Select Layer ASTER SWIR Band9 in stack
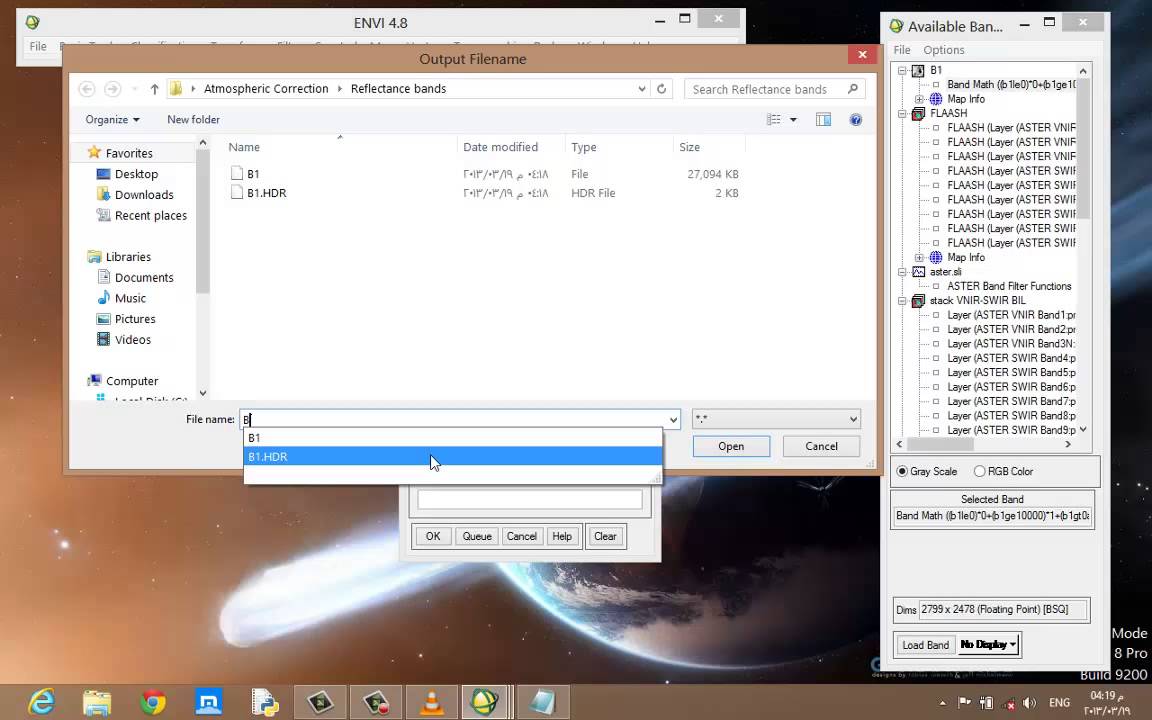 click(x=1011, y=430)
